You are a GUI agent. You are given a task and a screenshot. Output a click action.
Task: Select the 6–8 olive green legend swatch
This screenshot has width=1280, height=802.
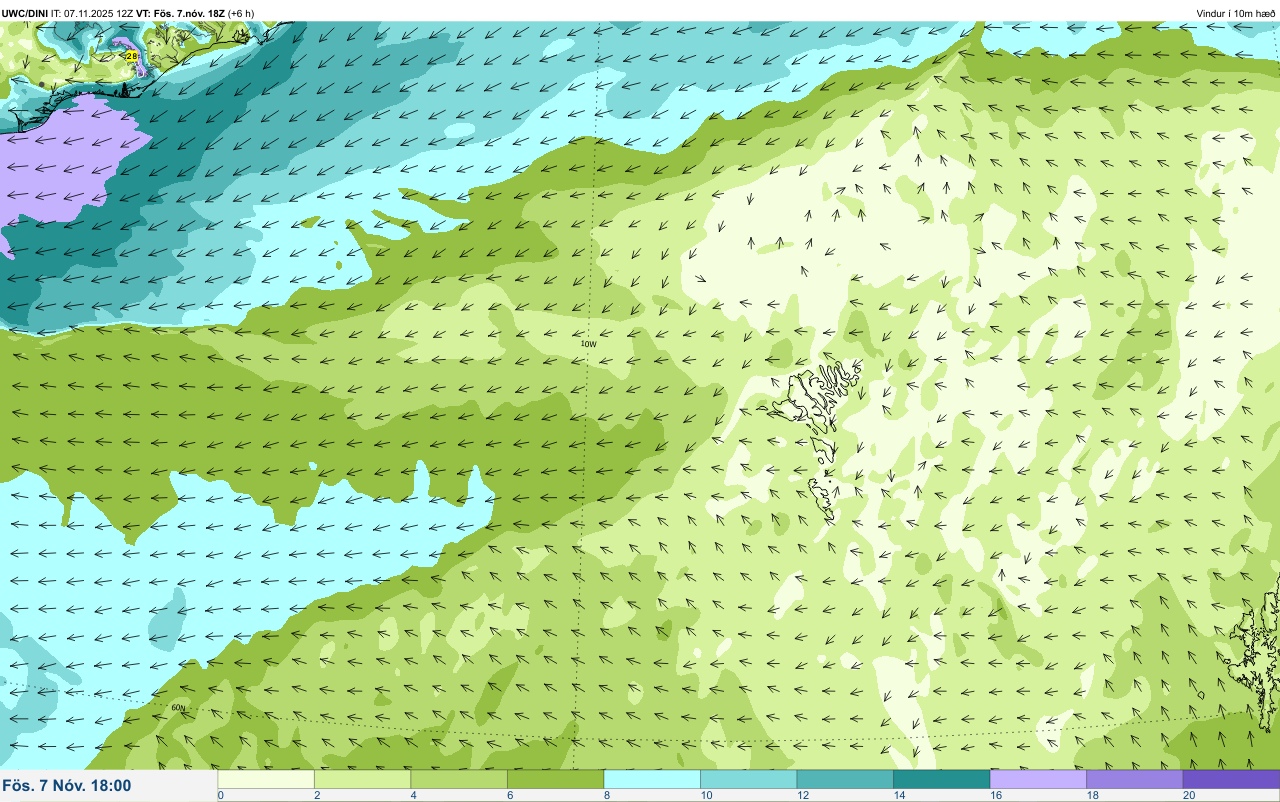pos(555,779)
